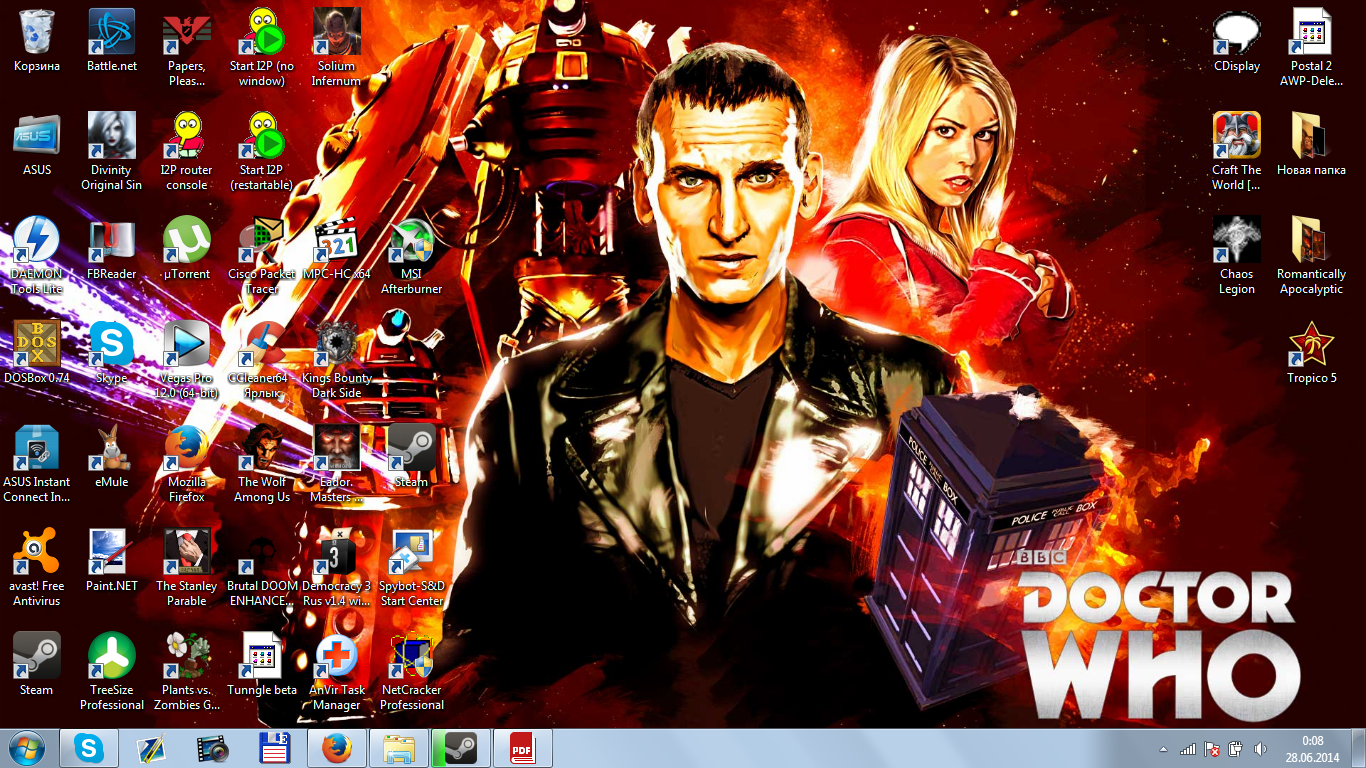
Task: Launch the MSI Afterburner desktop icon
Action: [x=412, y=256]
